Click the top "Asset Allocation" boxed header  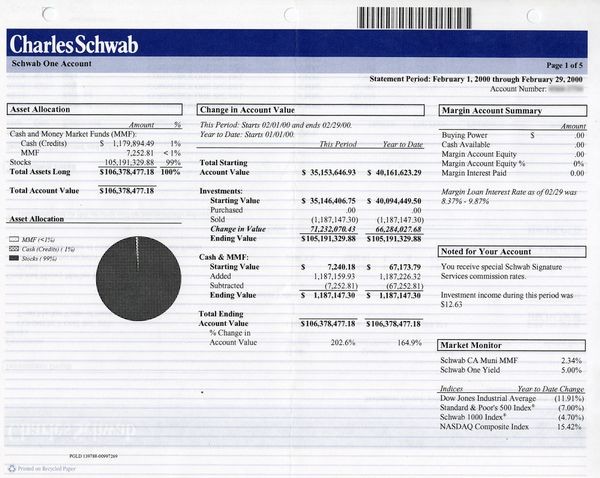pyautogui.click(x=95, y=109)
